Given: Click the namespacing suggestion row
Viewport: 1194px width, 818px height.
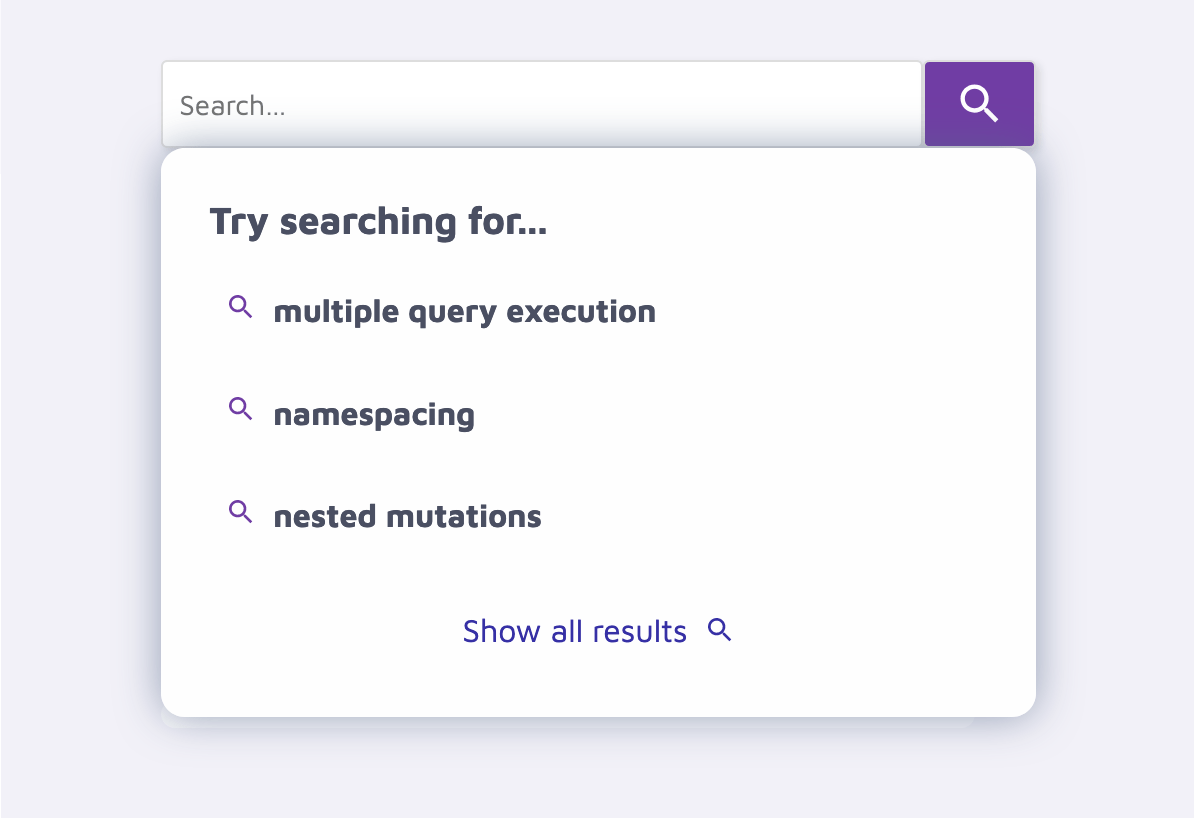Looking at the screenshot, I should 374,414.
